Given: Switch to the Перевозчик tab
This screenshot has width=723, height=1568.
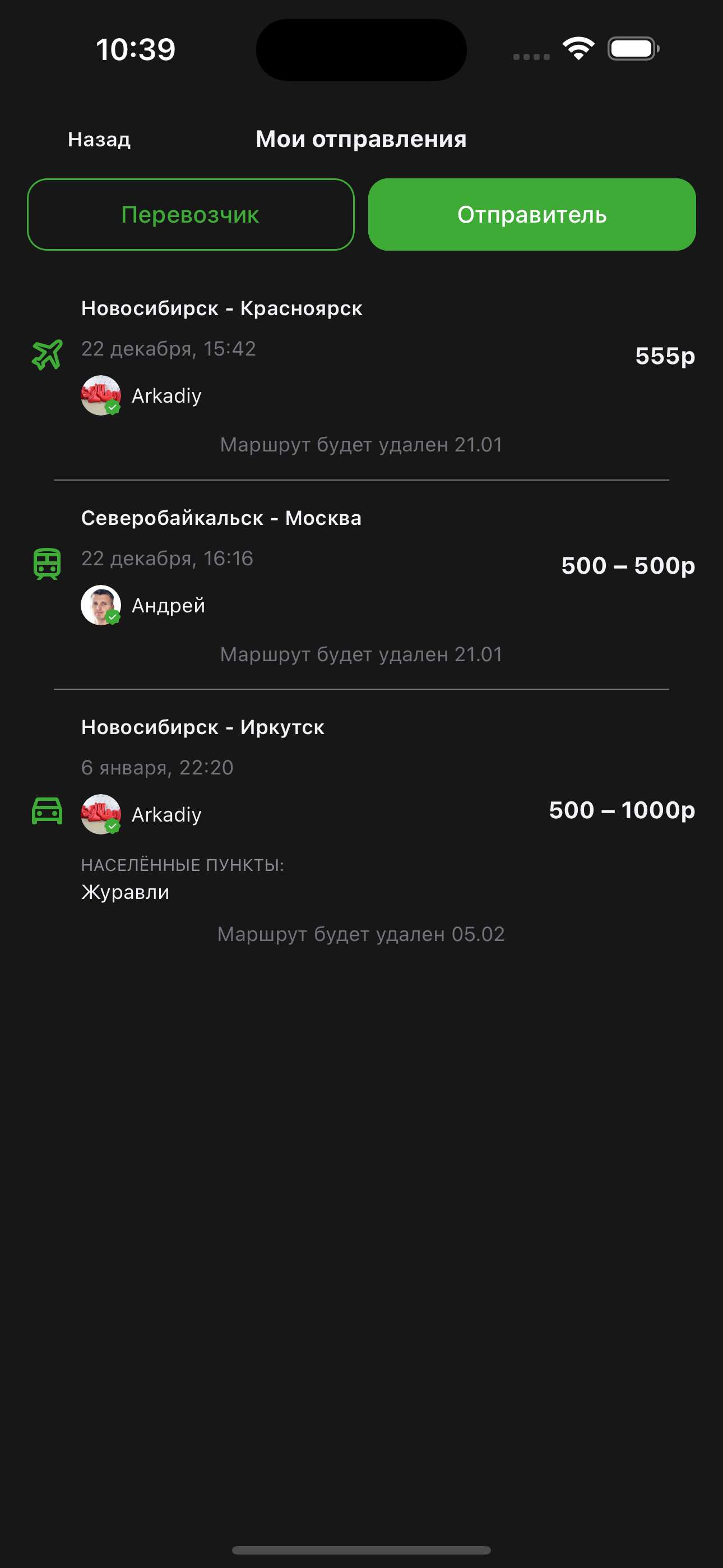Looking at the screenshot, I should [191, 214].
